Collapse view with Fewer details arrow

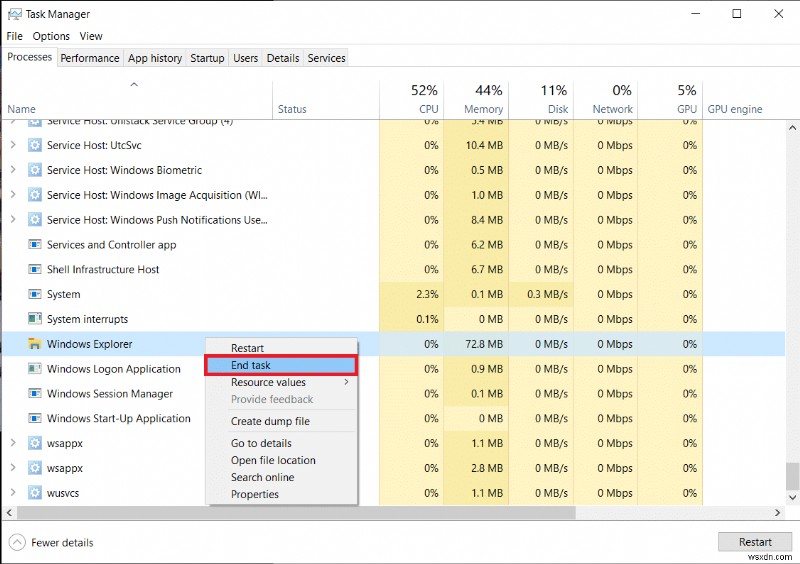coord(18,542)
